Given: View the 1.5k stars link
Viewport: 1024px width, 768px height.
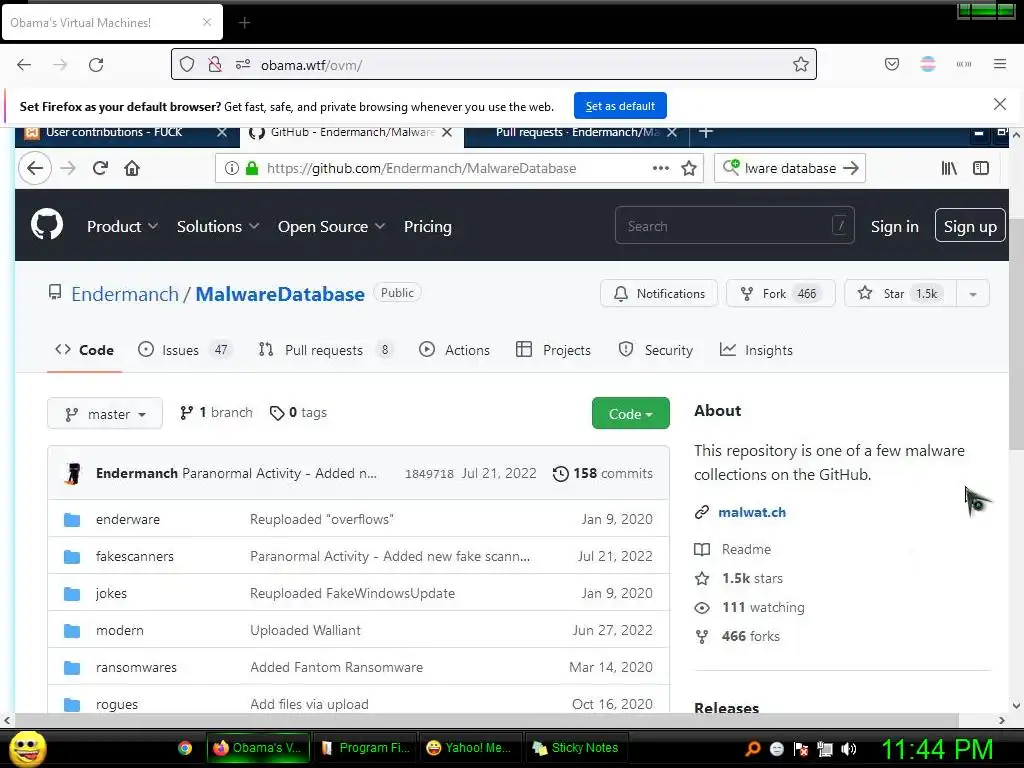Looking at the screenshot, I should coord(752,579).
